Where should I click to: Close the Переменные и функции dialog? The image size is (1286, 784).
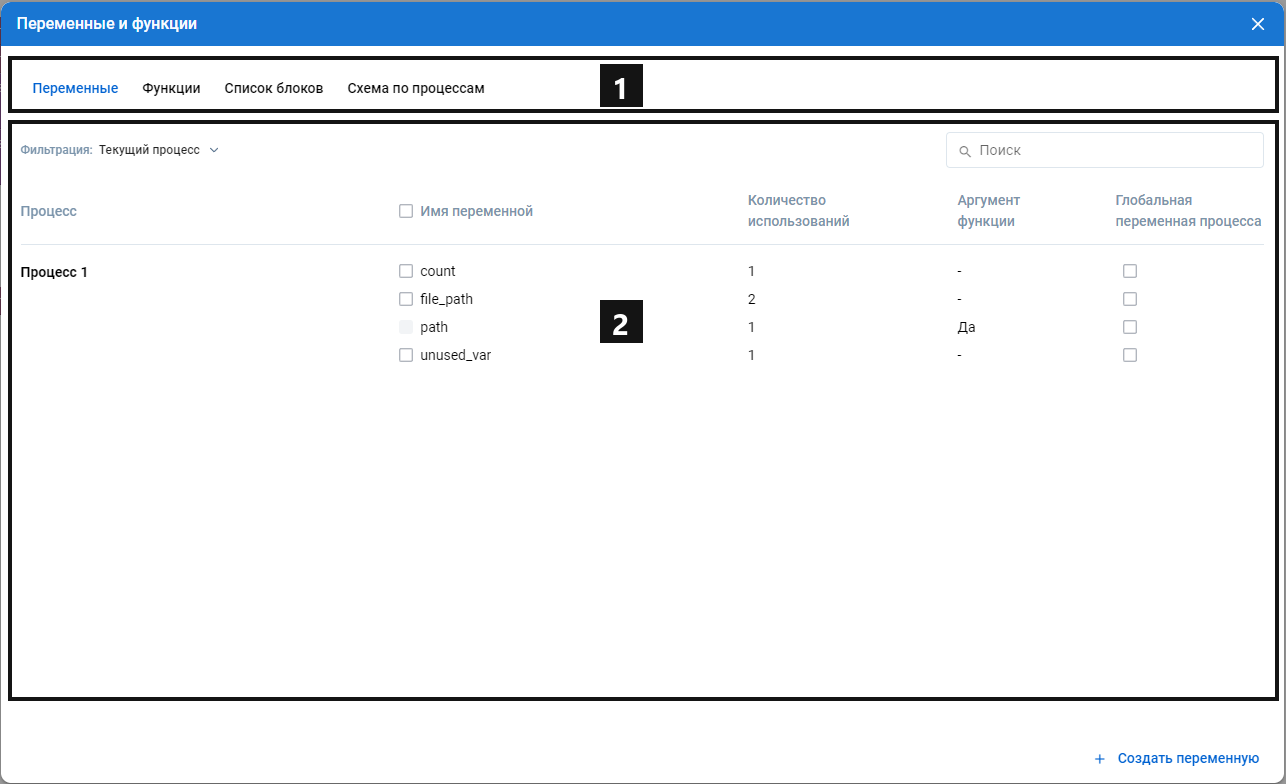pos(1258,24)
